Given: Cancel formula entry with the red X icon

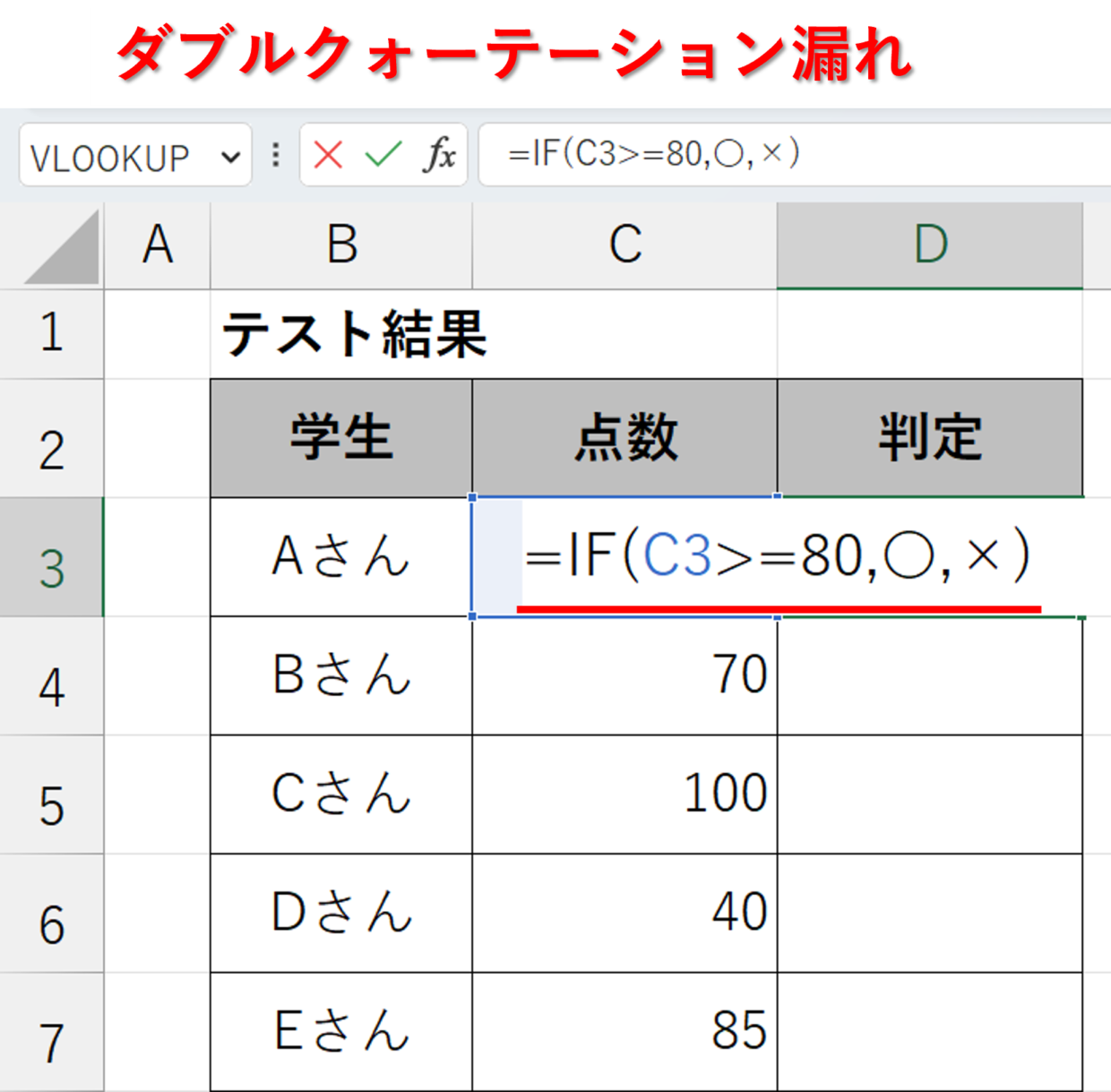Looking at the screenshot, I should coord(328,155).
